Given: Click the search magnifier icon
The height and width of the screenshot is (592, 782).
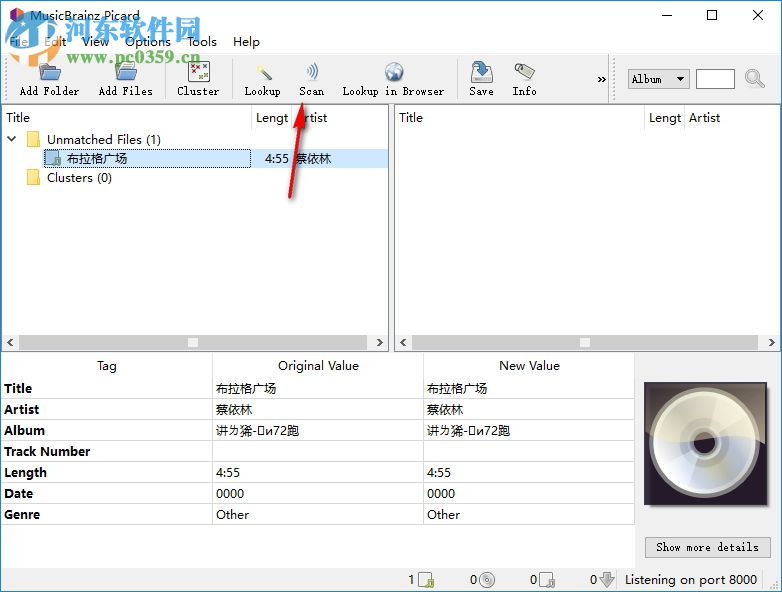Looking at the screenshot, I should click(x=754, y=78).
